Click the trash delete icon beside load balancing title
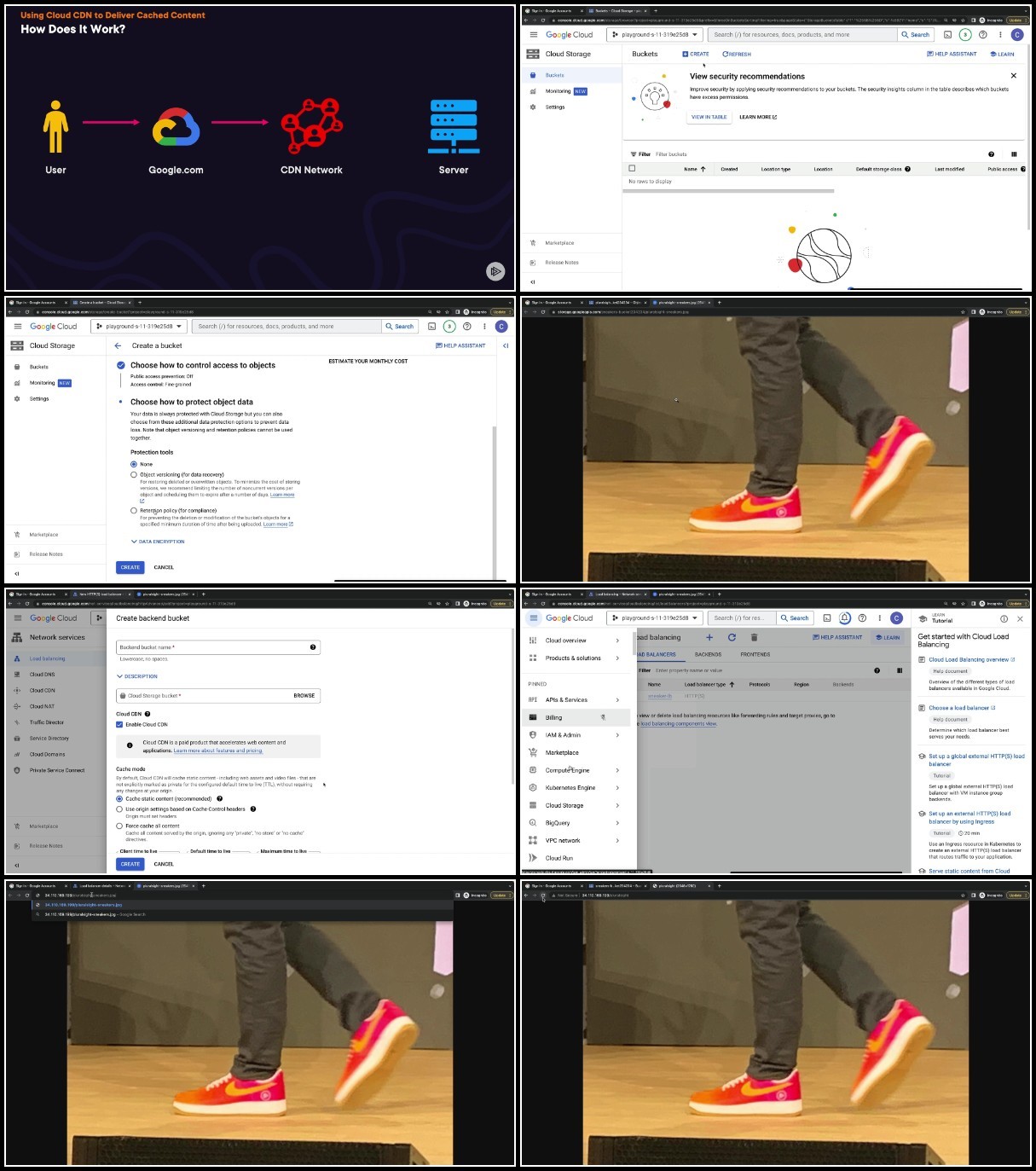The image size is (1036, 1171). pyautogui.click(x=754, y=637)
